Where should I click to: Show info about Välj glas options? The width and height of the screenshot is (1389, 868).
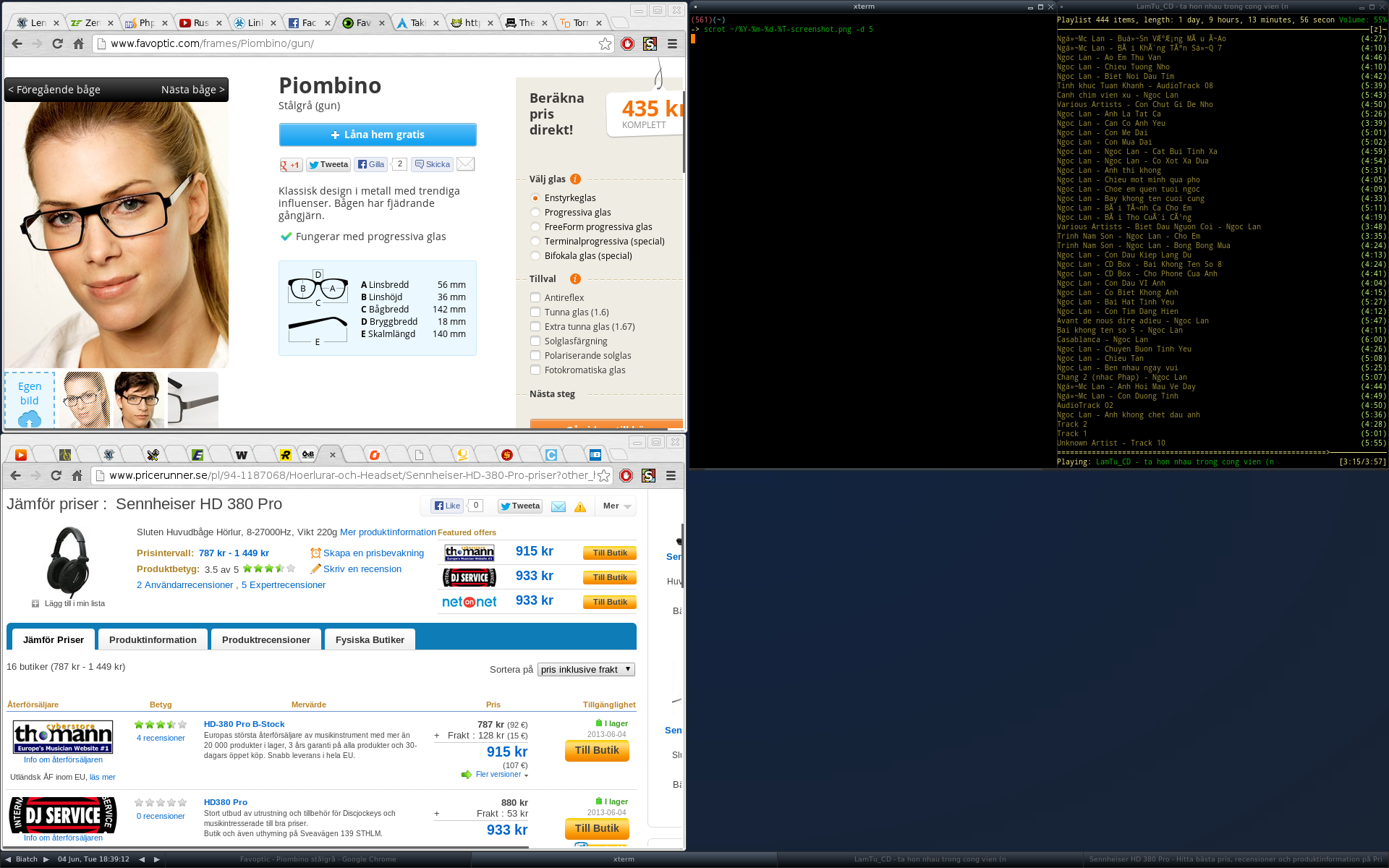[575, 179]
